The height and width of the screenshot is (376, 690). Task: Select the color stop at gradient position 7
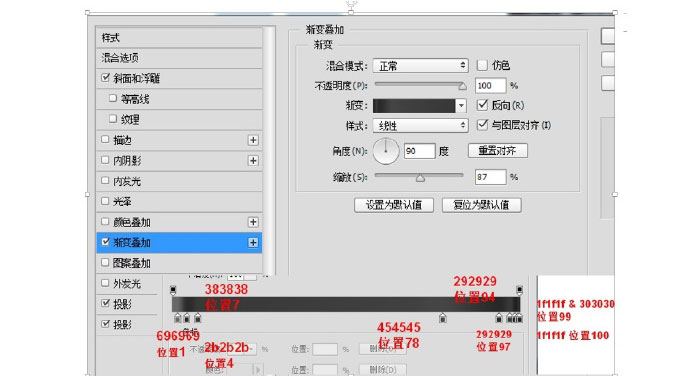[x=198, y=318]
